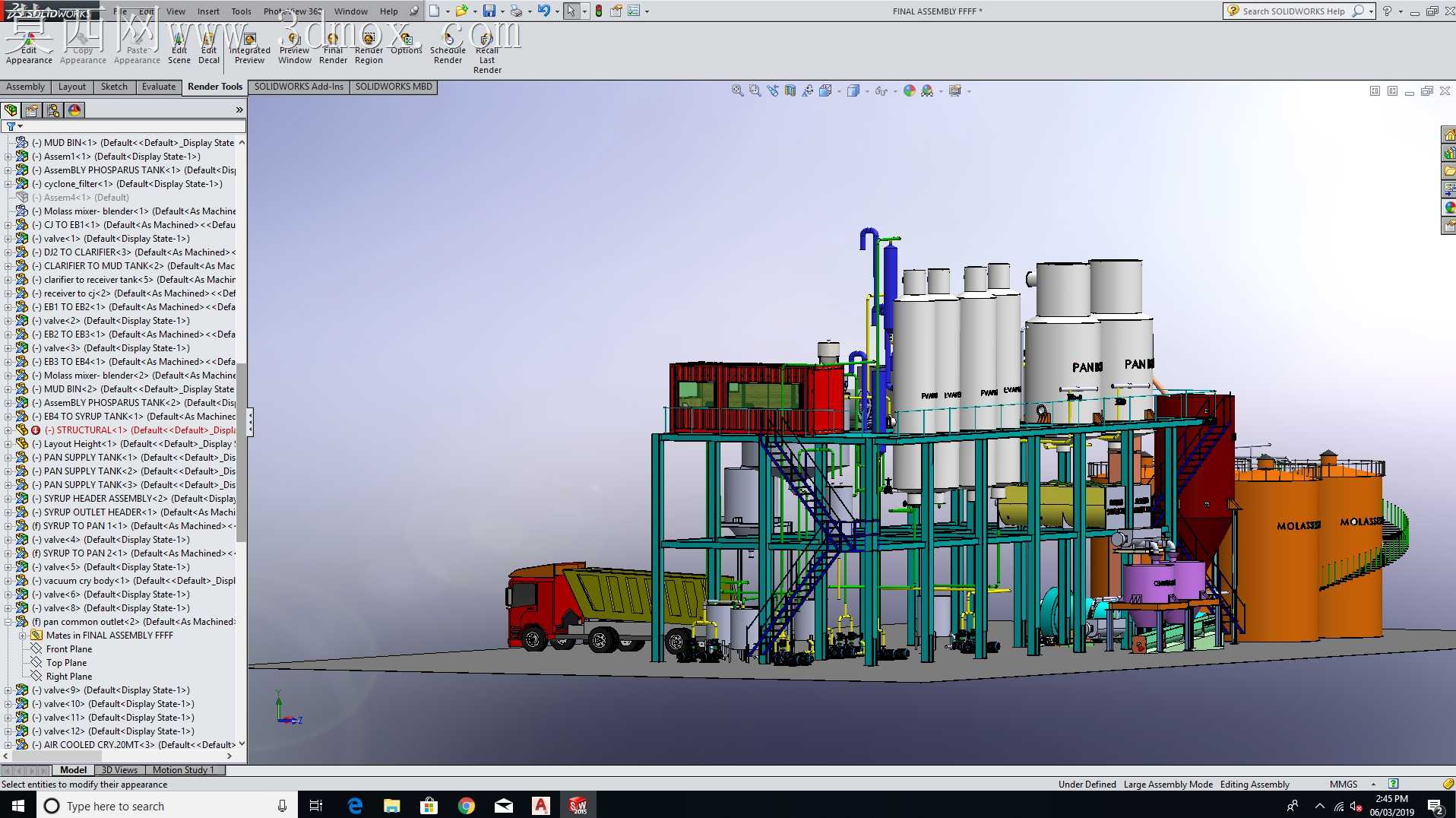Click the Final Render icon
Screen dimensions: 1456x818
click(333, 49)
